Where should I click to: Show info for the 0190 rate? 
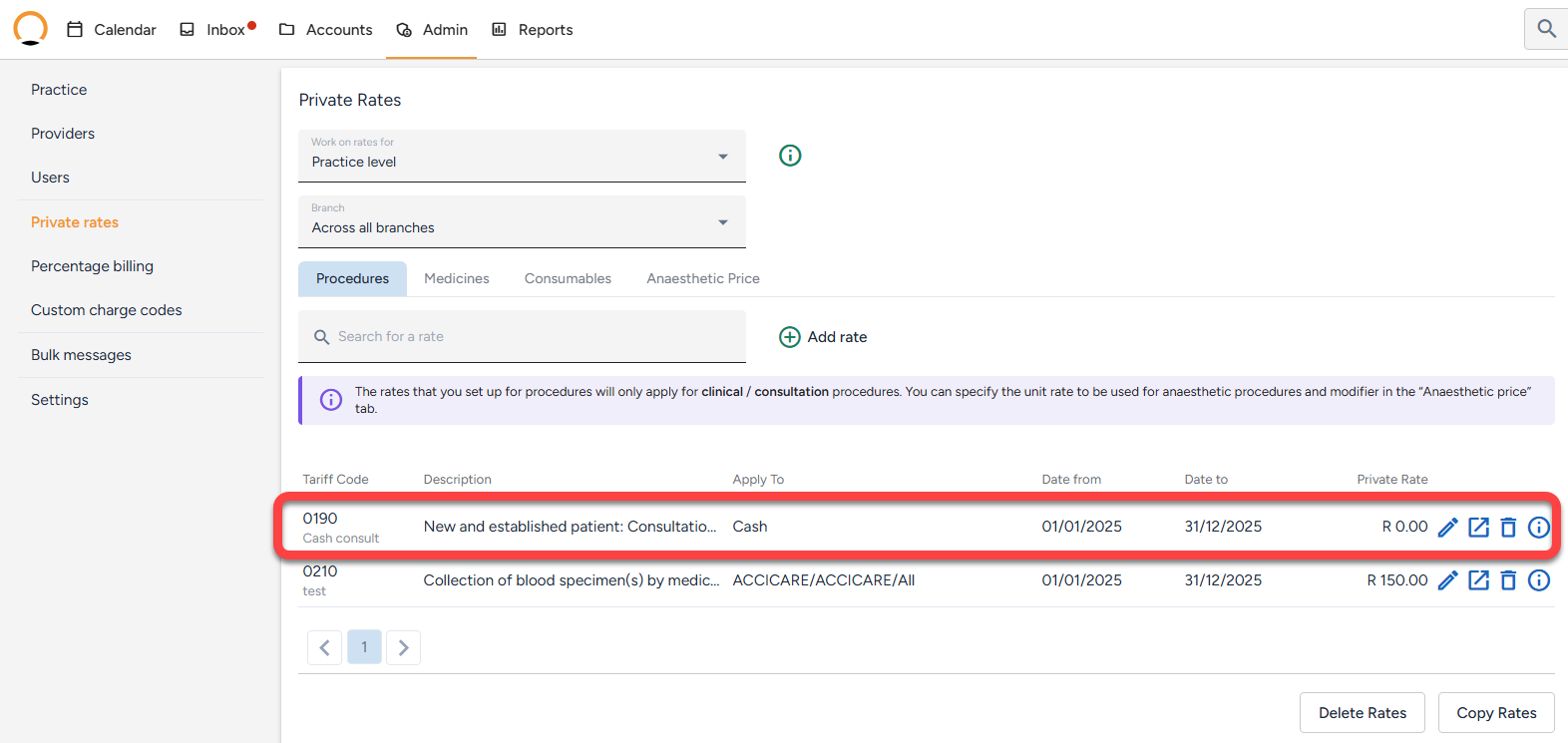click(1539, 527)
